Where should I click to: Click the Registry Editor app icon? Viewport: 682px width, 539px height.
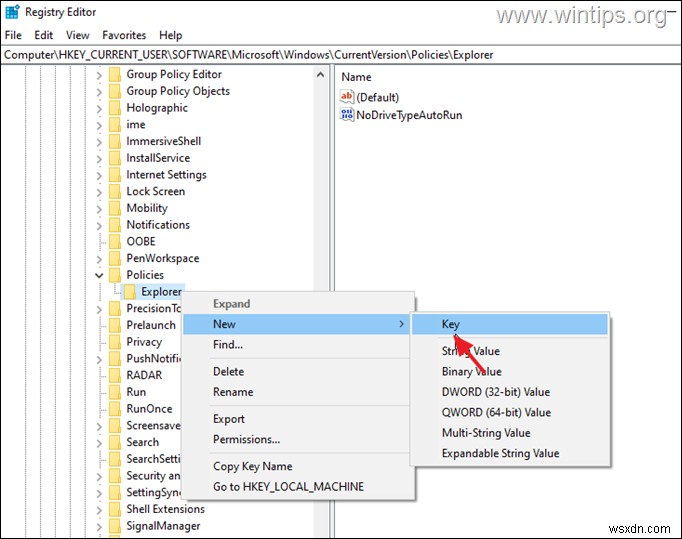12,12
